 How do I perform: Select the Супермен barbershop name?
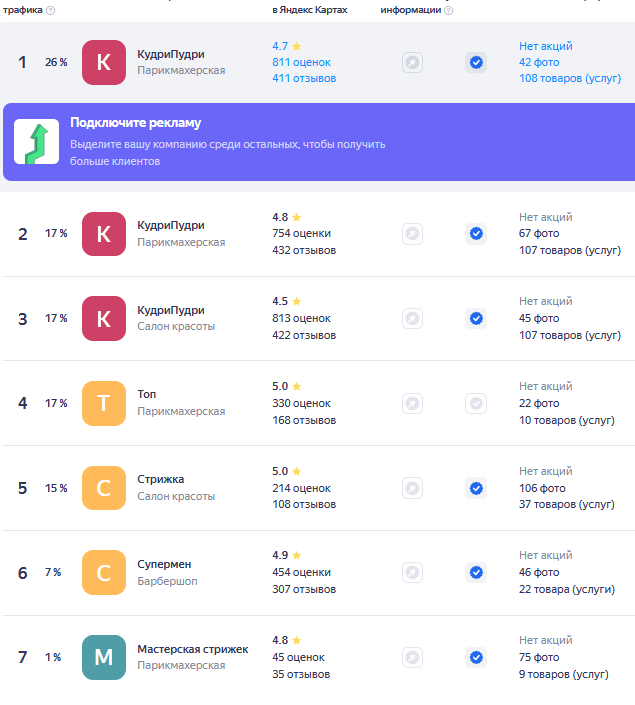point(164,564)
